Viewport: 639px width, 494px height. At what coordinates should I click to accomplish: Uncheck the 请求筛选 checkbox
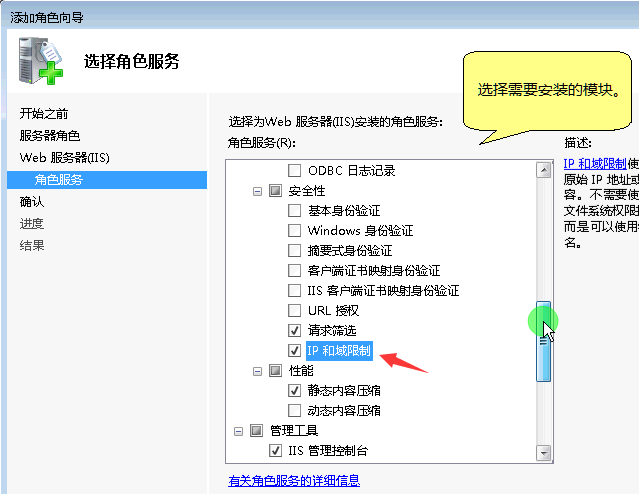coord(294,331)
